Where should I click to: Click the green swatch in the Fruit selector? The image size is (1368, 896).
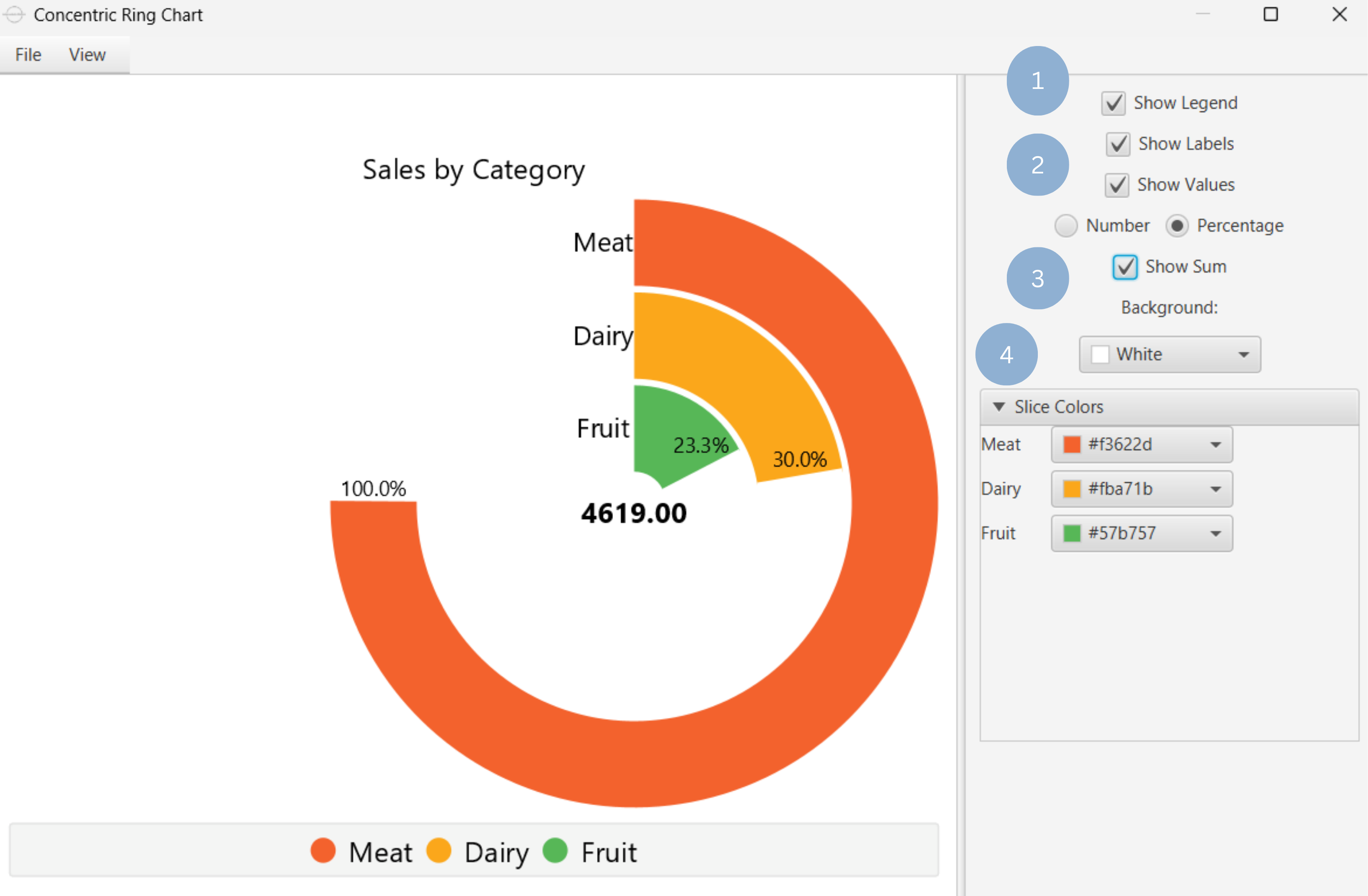point(1072,533)
